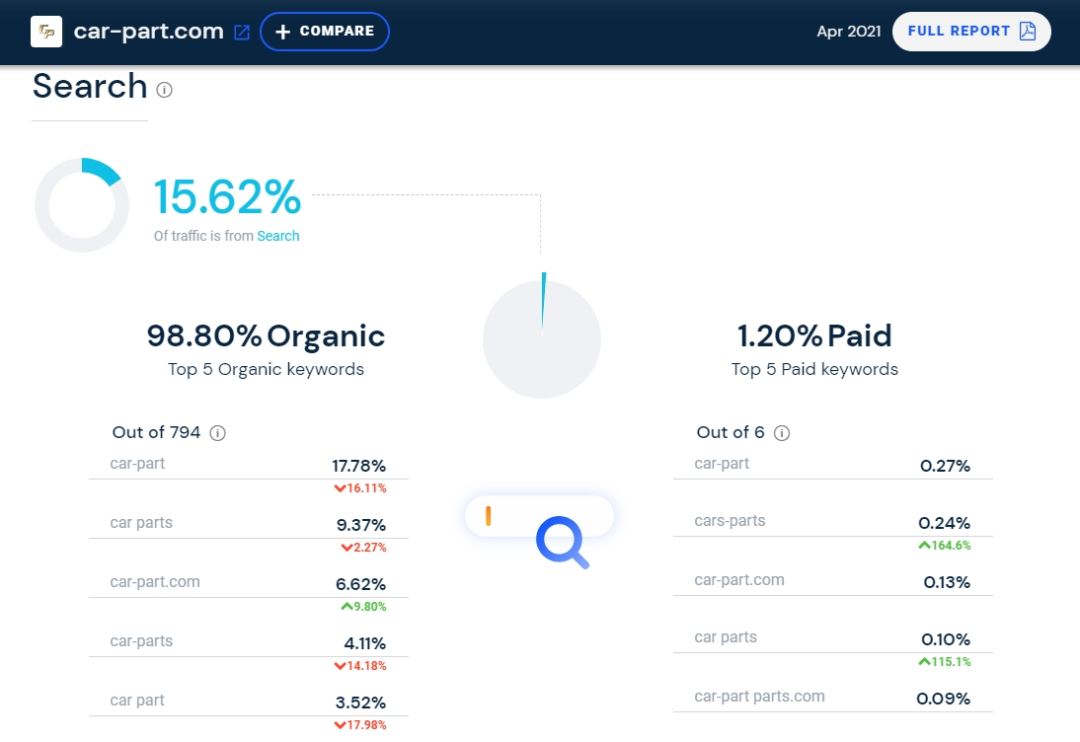Click the info icon beside Out of 794

(219, 433)
